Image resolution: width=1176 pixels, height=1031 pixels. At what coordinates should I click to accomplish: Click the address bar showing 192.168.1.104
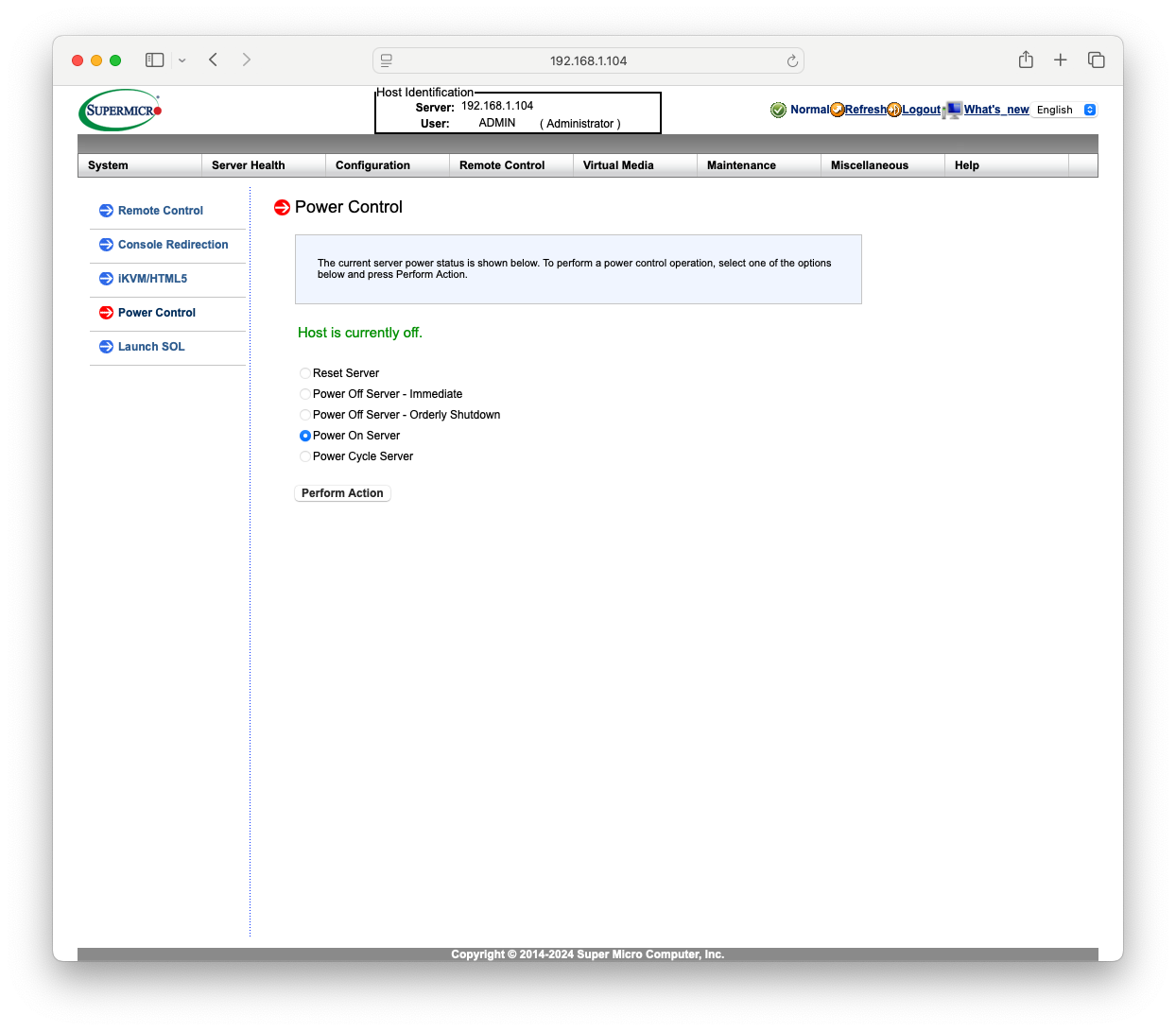[x=588, y=60]
